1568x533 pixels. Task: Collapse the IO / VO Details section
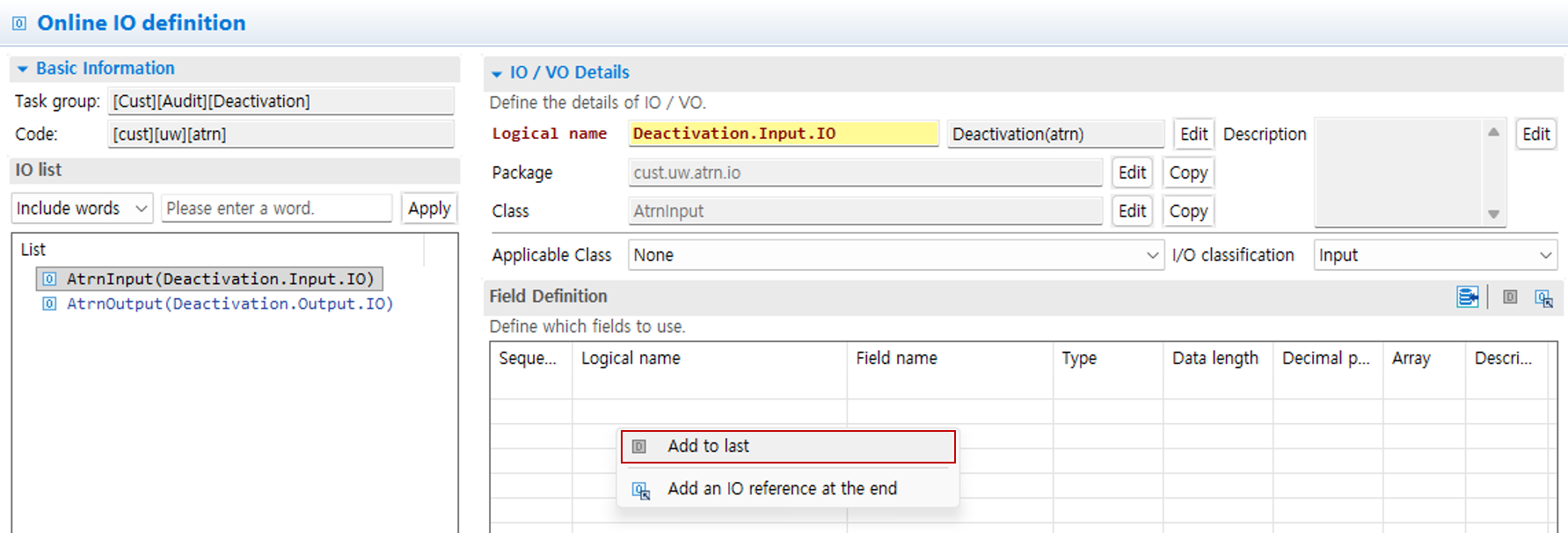coord(497,74)
